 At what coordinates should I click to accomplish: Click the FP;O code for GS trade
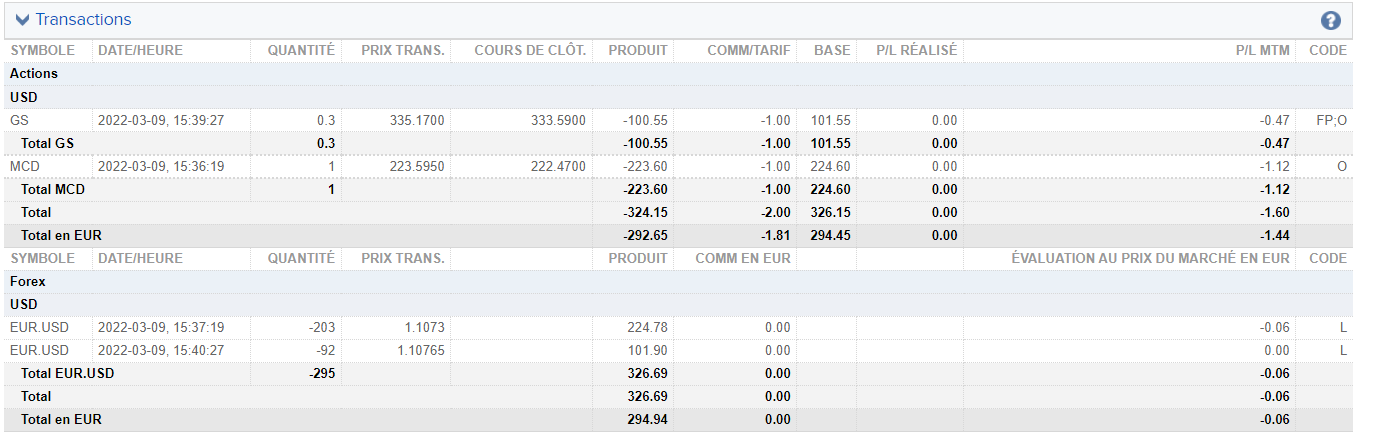tap(1331, 120)
